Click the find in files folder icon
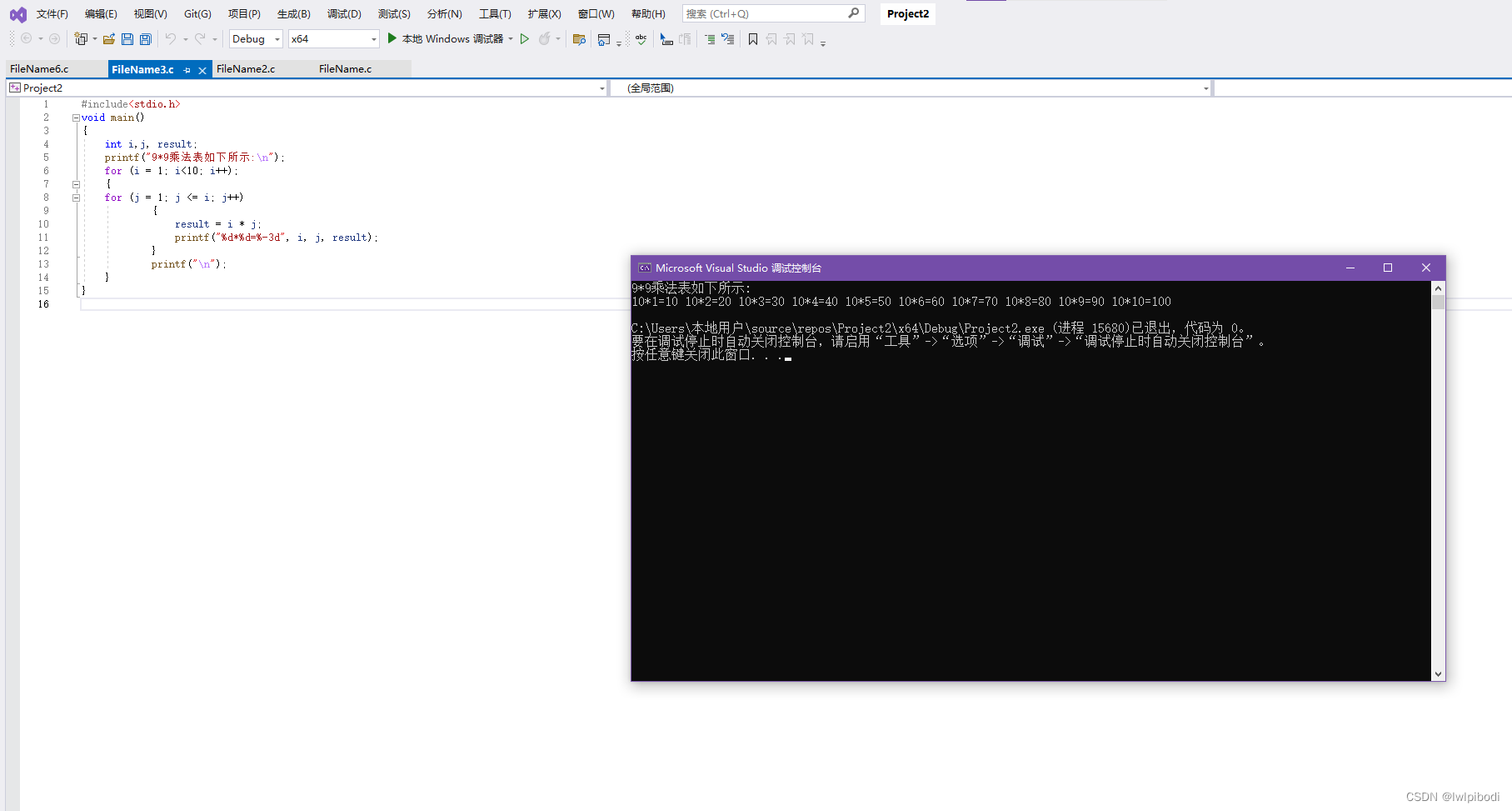This screenshot has width=1512, height=811. point(580,39)
